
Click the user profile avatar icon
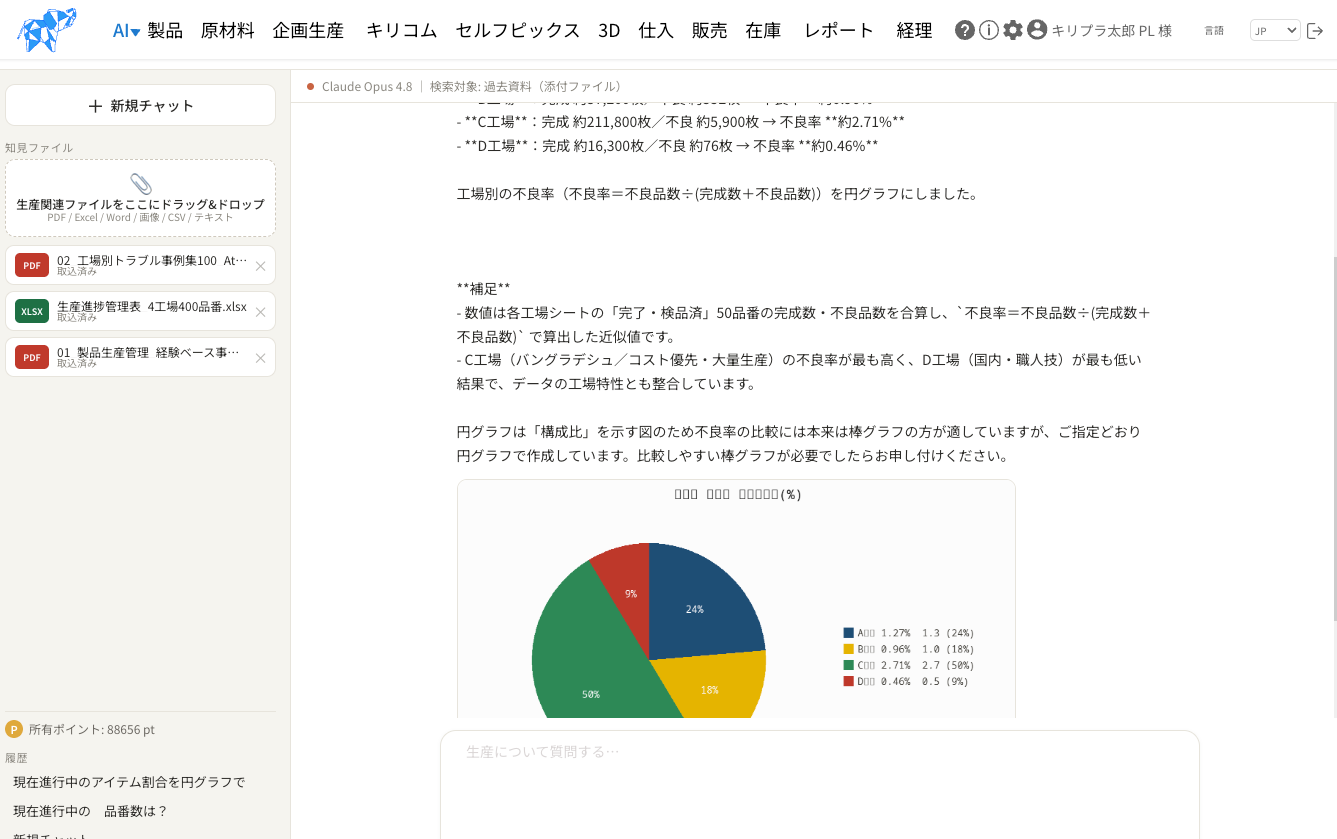1037,30
